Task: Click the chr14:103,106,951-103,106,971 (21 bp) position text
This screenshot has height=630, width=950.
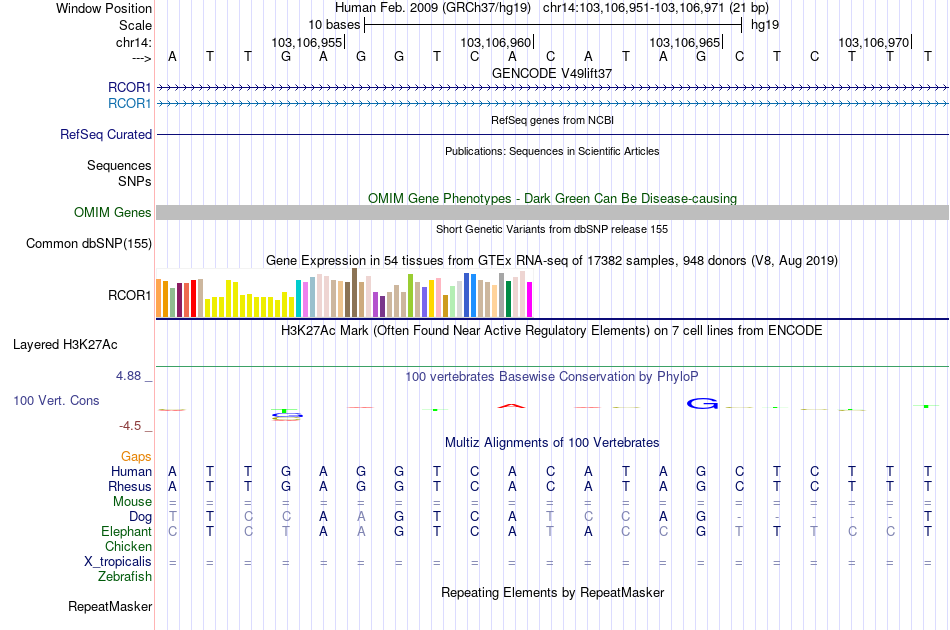Action: click(x=656, y=8)
